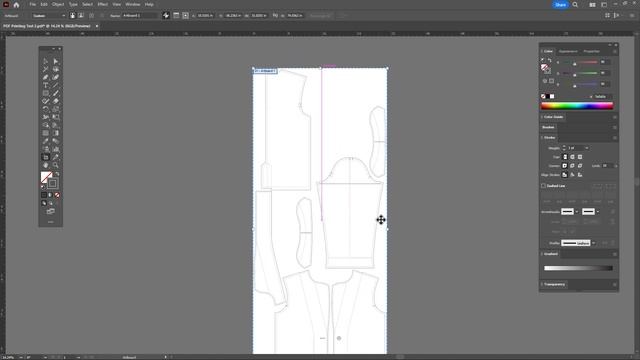
Task: Select the Type tool
Action: (x=46, y=85)
